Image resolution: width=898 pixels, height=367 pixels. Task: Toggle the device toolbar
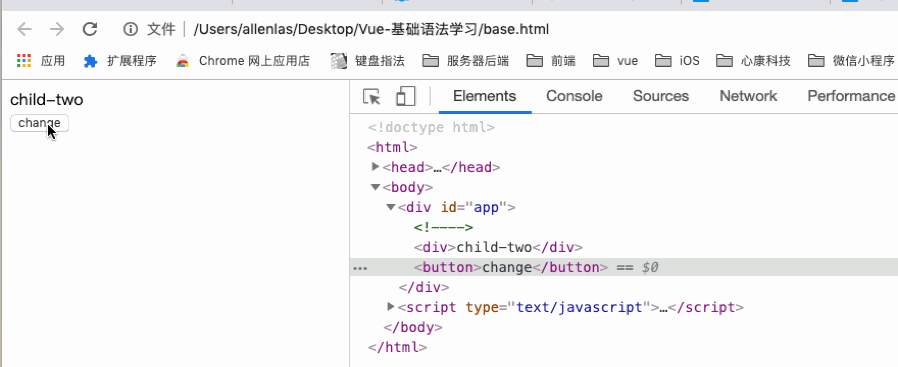click(405, 96)
